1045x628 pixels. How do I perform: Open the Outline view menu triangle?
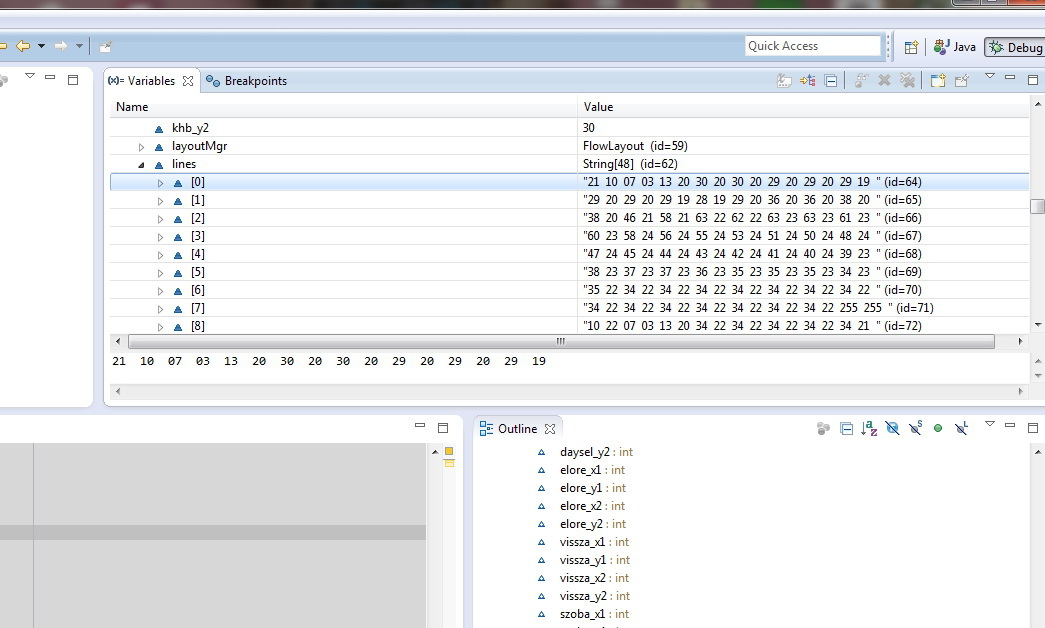990,424
